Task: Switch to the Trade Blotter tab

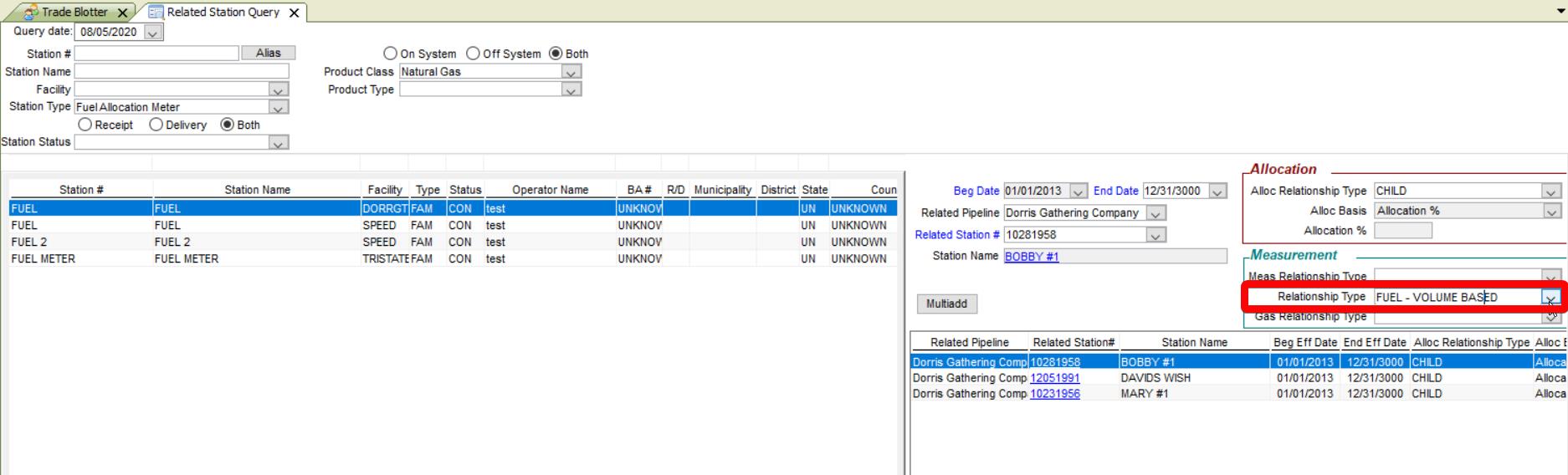Action: click(74, 13)
